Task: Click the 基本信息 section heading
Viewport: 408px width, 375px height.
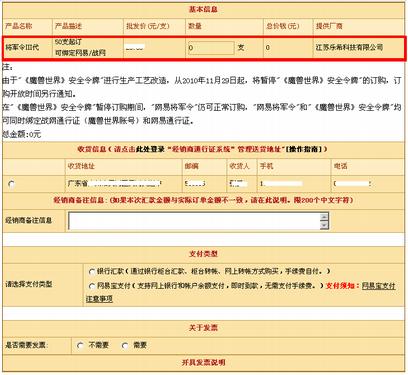Action: click(203, 9)
